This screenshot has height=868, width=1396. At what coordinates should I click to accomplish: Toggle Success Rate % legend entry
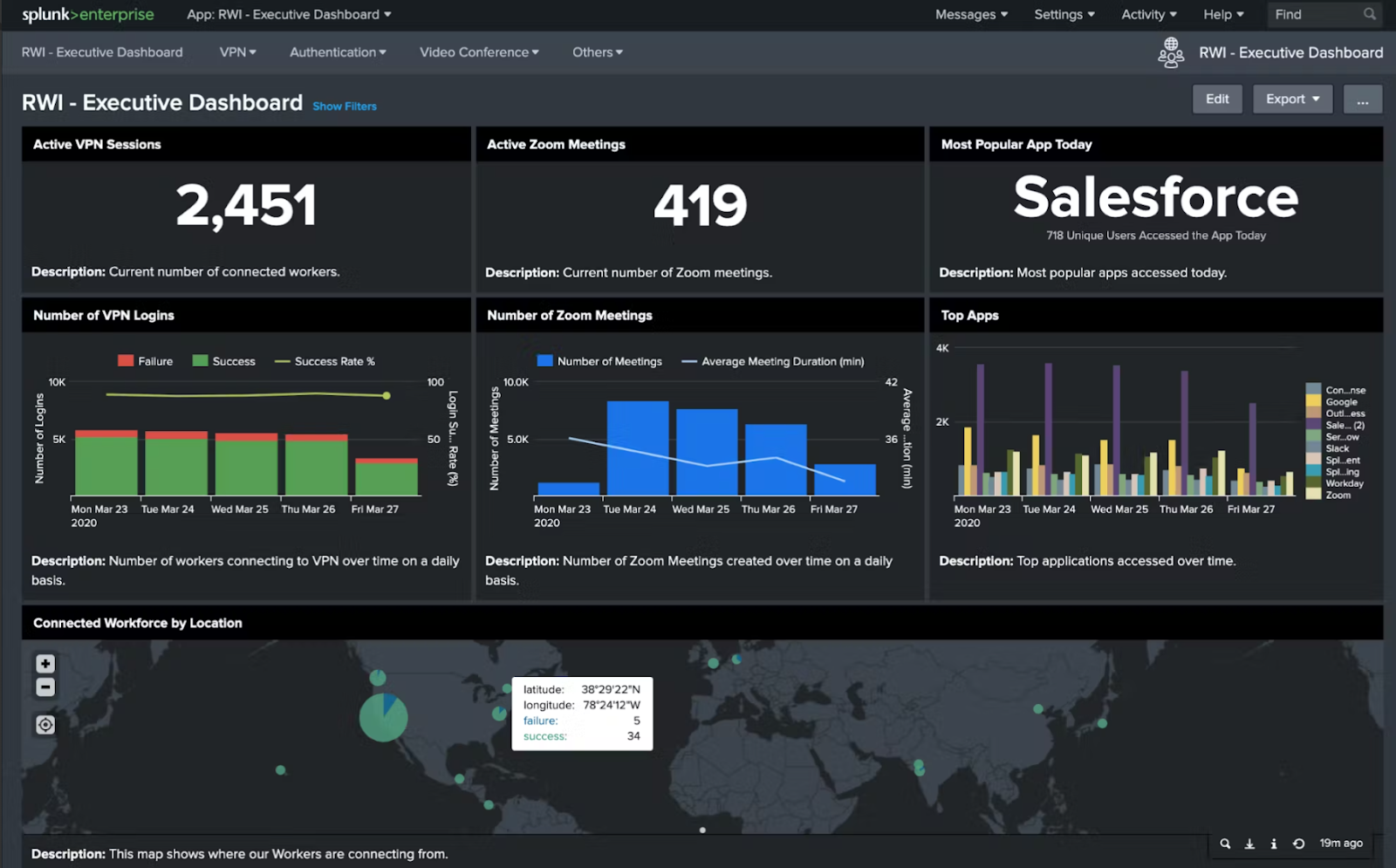pos(325,361)
